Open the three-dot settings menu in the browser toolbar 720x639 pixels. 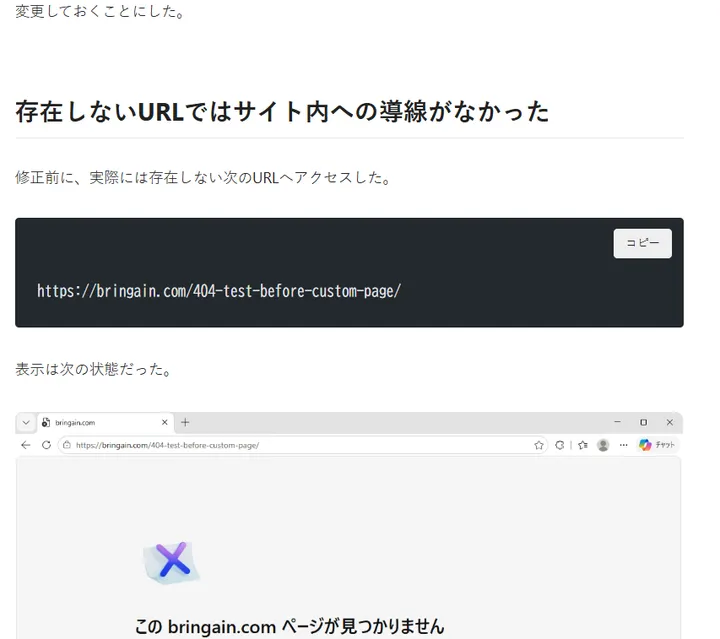[x=623, y=445]
